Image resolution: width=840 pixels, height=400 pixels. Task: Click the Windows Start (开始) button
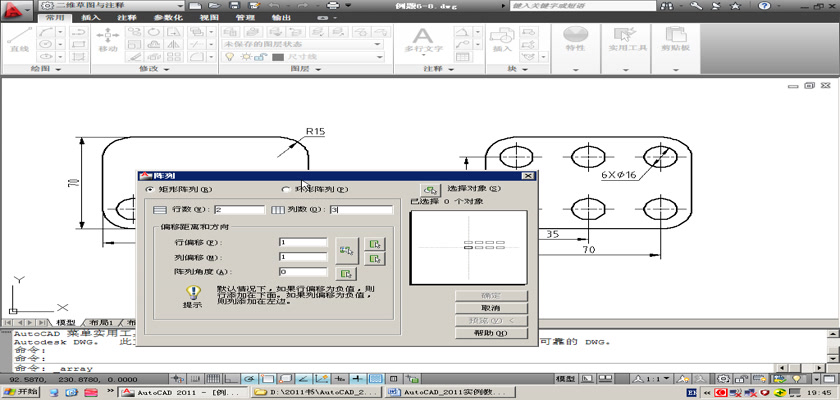coord(21,393)
